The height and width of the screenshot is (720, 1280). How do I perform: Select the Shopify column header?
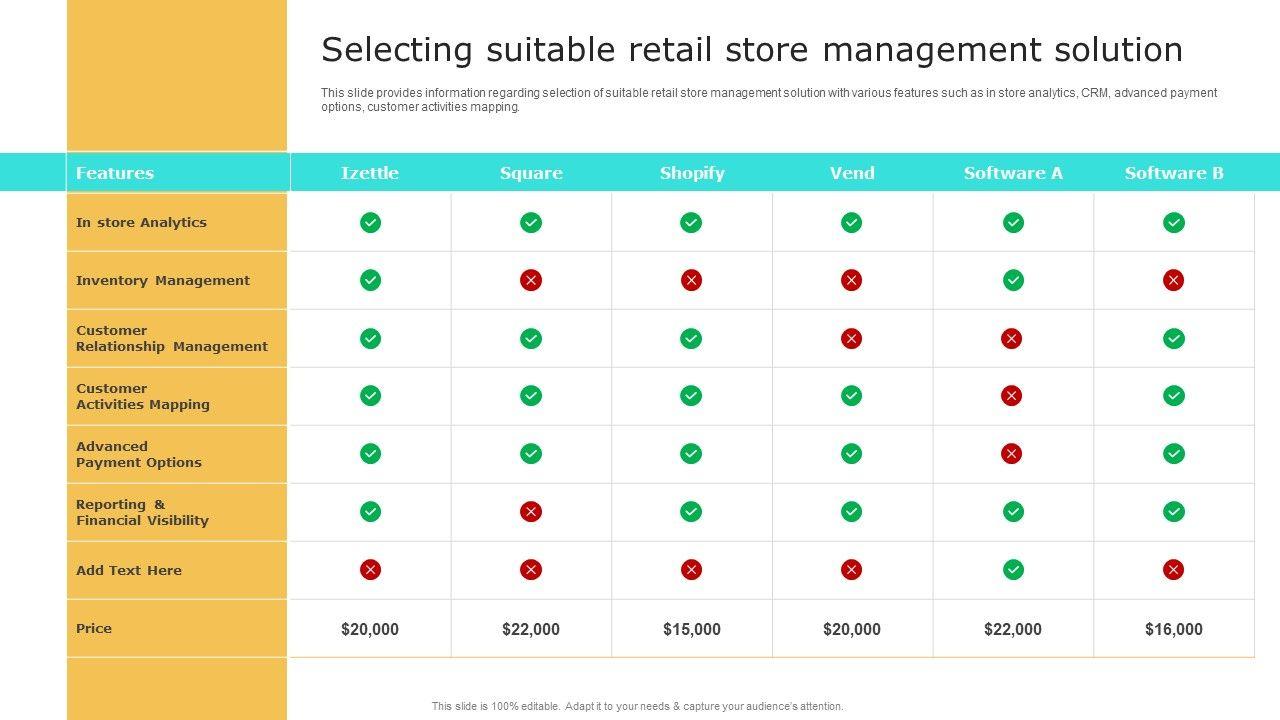click(x=692, y=173)
